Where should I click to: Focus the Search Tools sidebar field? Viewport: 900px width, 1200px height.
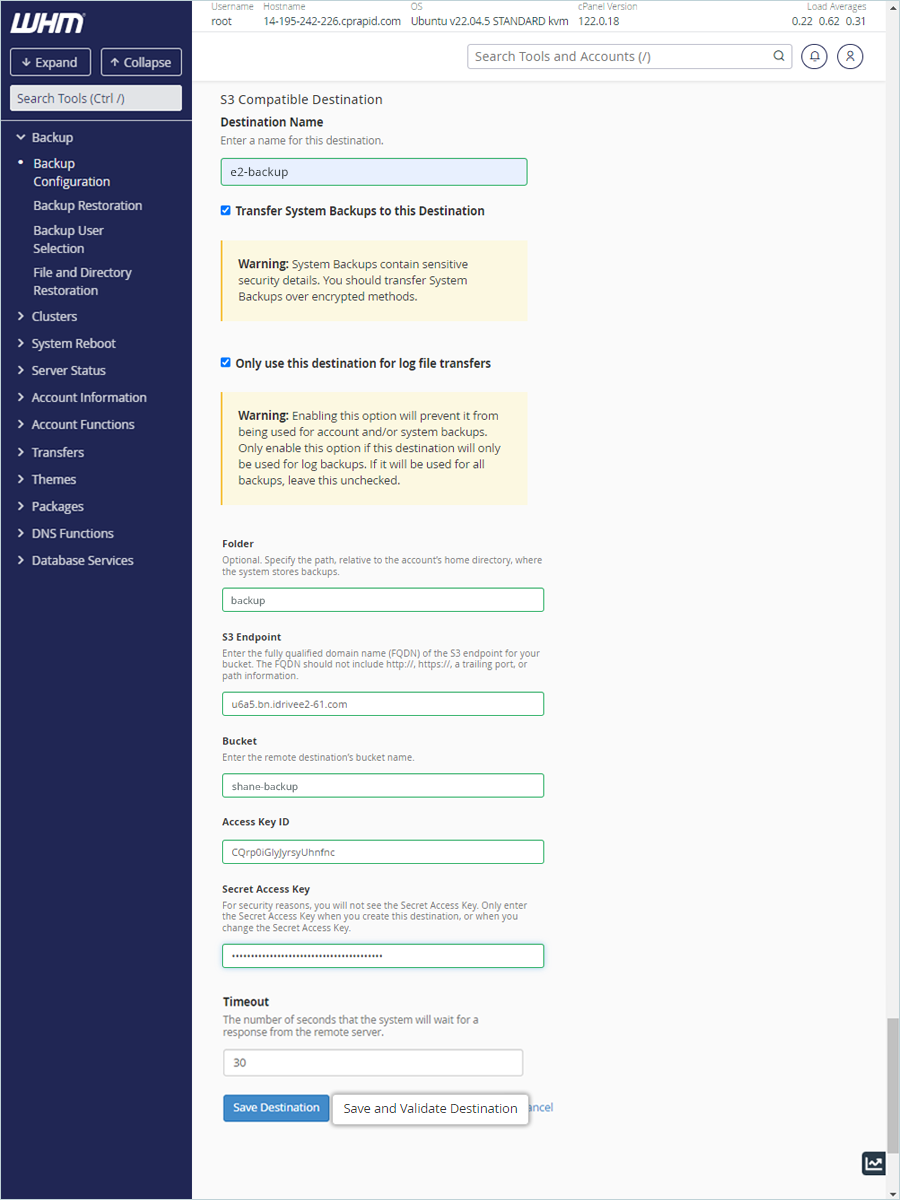(x=96, y=98)
